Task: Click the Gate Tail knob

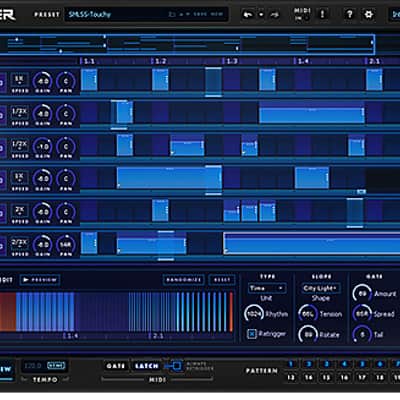Action: (x=362, y=334)
